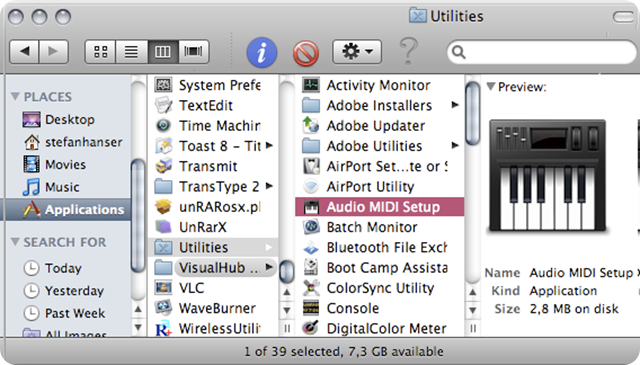Click the sidebar scrollbar down arrow
Screen dimensions: 640x365
(138, 327)
